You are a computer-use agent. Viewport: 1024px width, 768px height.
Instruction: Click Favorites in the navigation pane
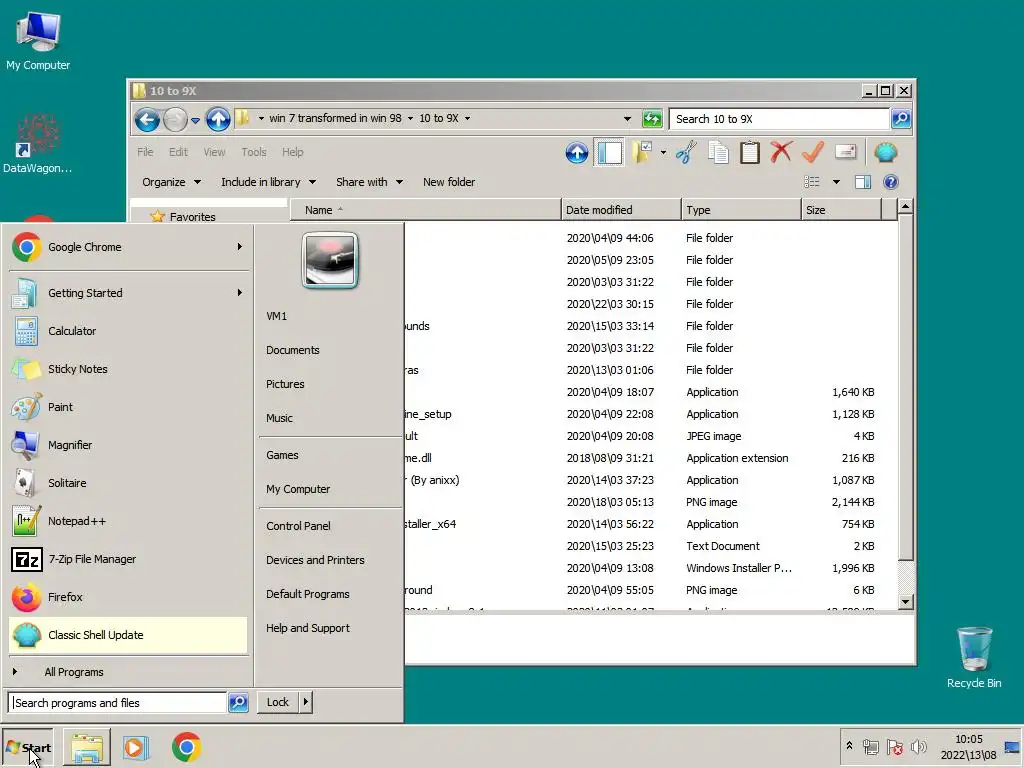[x=192, y=217]
